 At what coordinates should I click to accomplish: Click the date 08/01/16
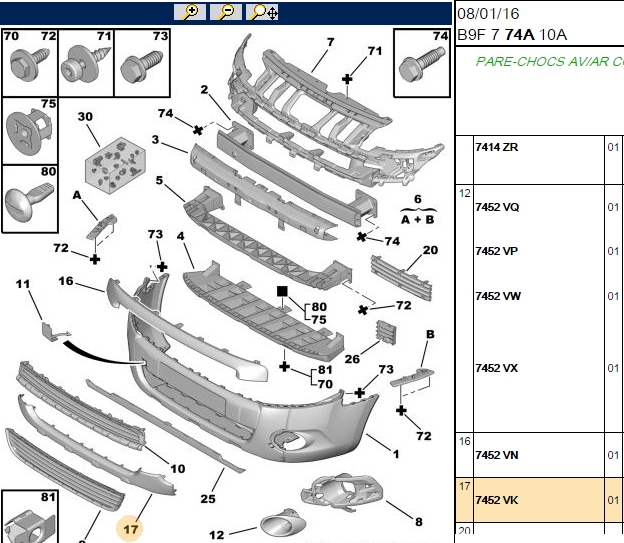tap(488, 14)
